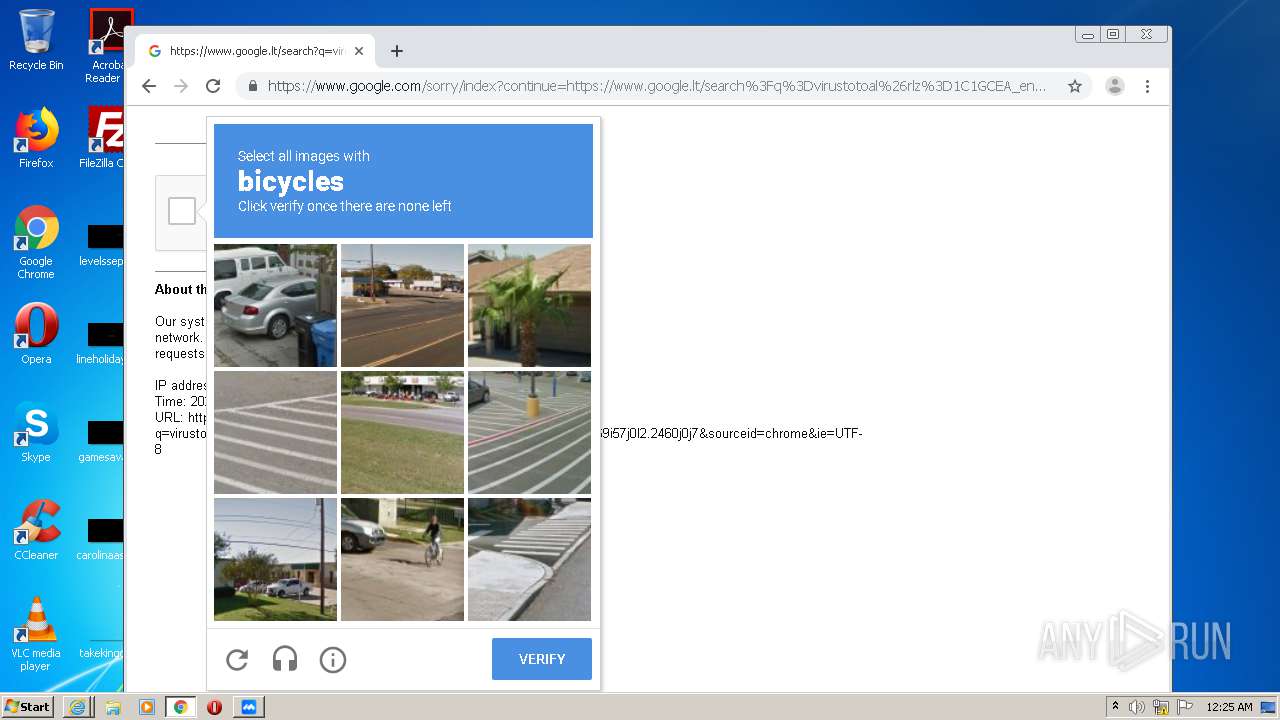Click the blue VERIFY button
The image size is (1280, 720).
(x=542, y=659)
